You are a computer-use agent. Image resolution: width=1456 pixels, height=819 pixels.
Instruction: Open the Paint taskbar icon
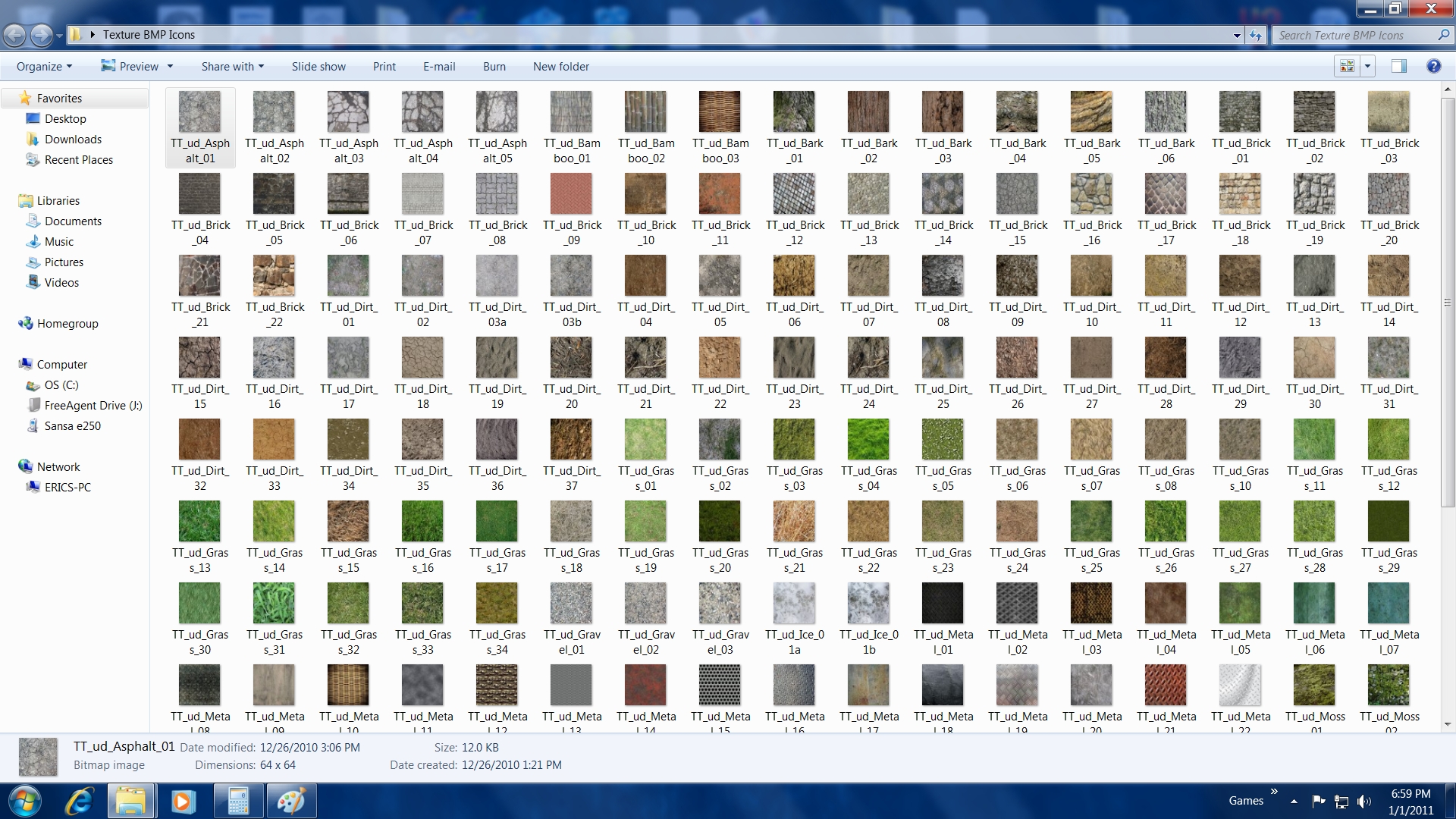pos(290,801)
